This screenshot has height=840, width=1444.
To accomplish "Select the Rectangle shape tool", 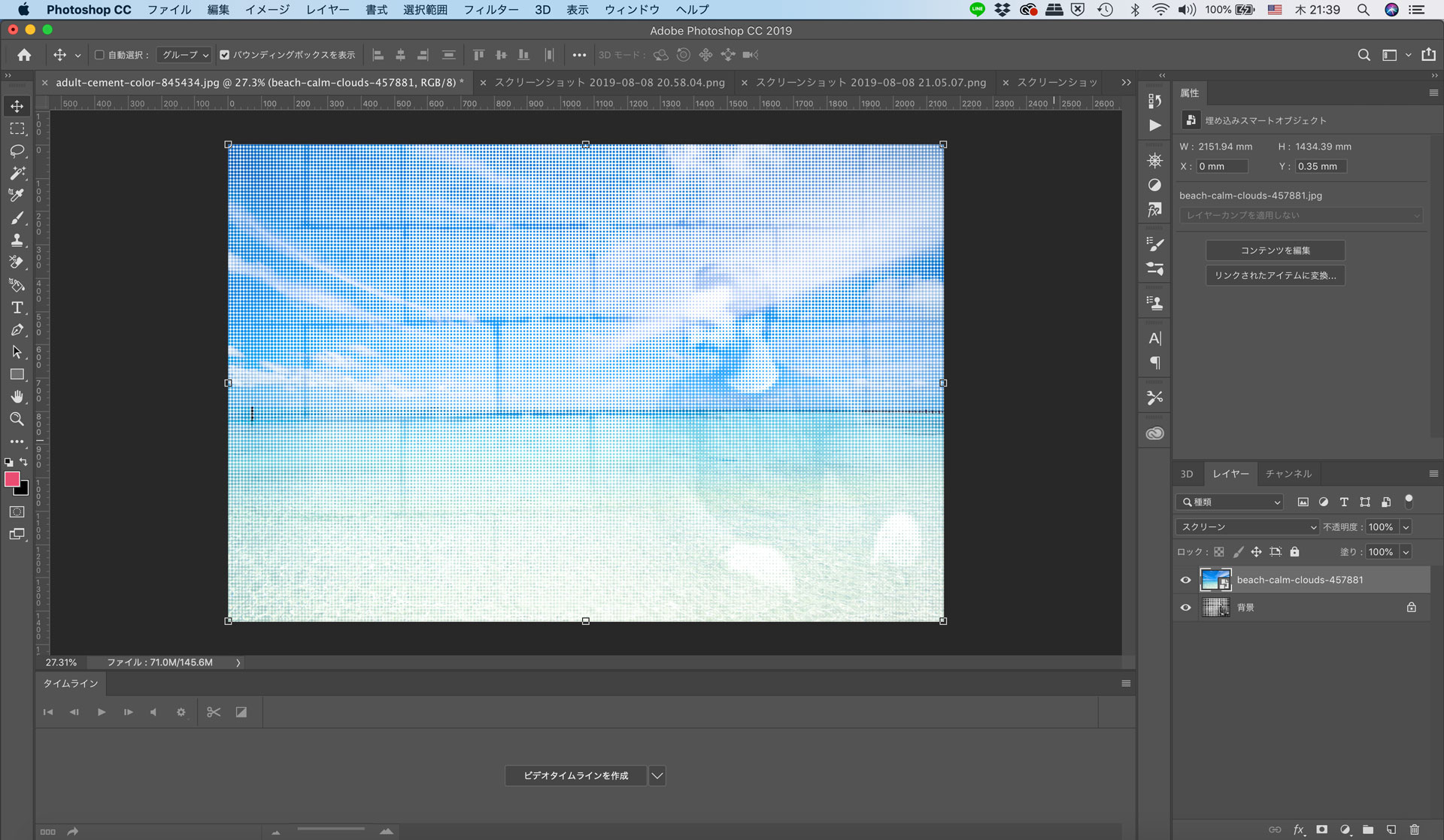I will coord(17,375).
